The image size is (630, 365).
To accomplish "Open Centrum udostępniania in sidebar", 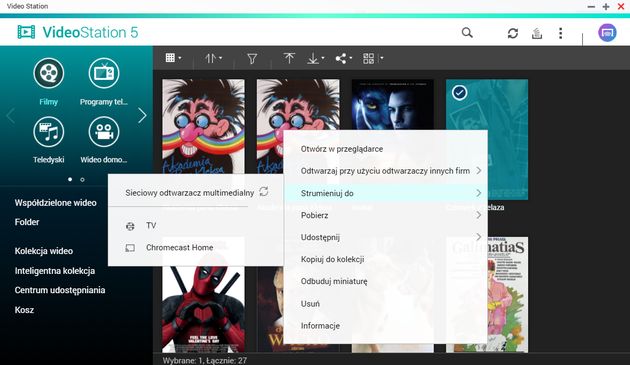I will click(x=60, y=290).
